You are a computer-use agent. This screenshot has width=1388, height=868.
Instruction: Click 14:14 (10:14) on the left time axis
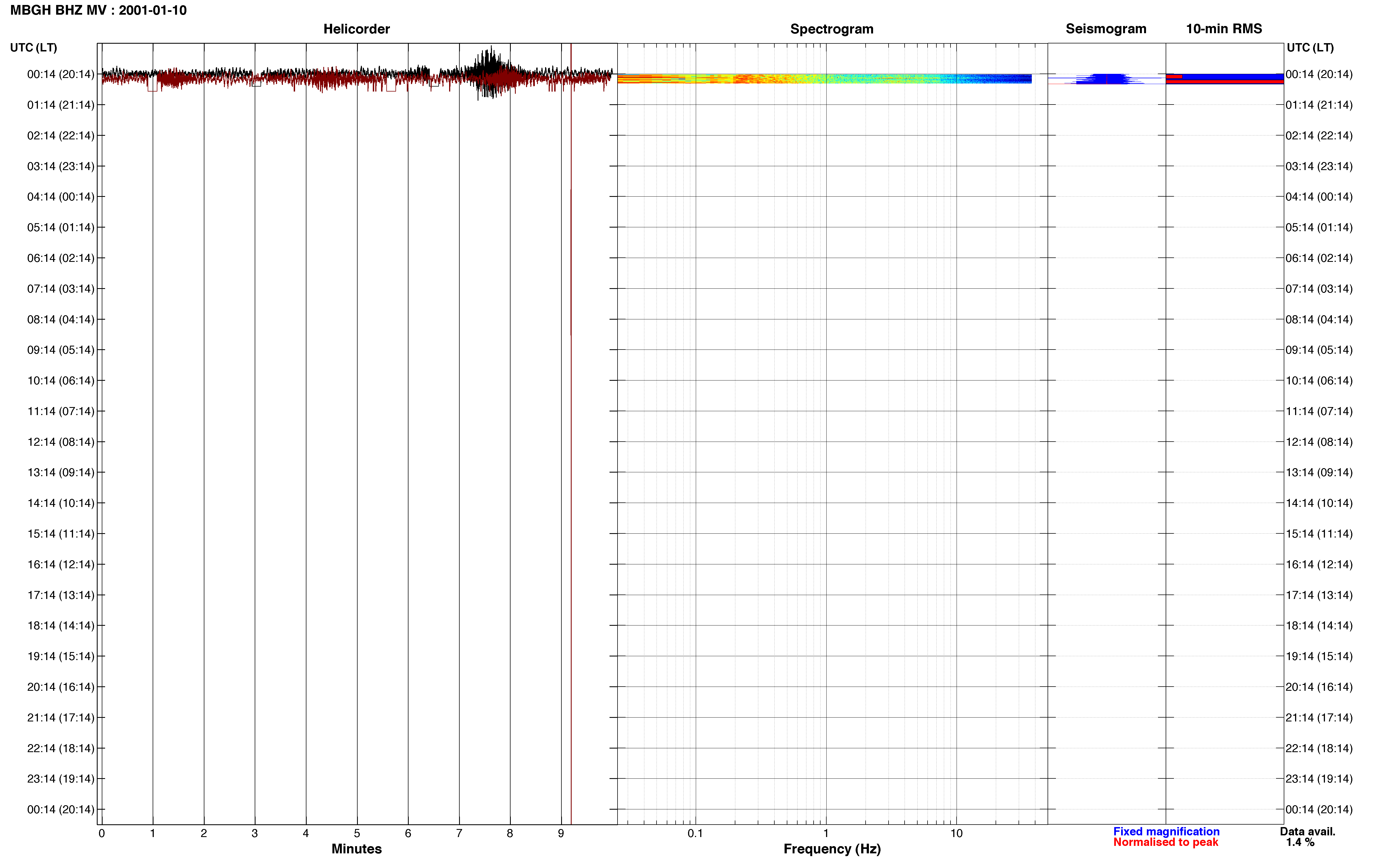pyautogui.click(x=60, y=504)
